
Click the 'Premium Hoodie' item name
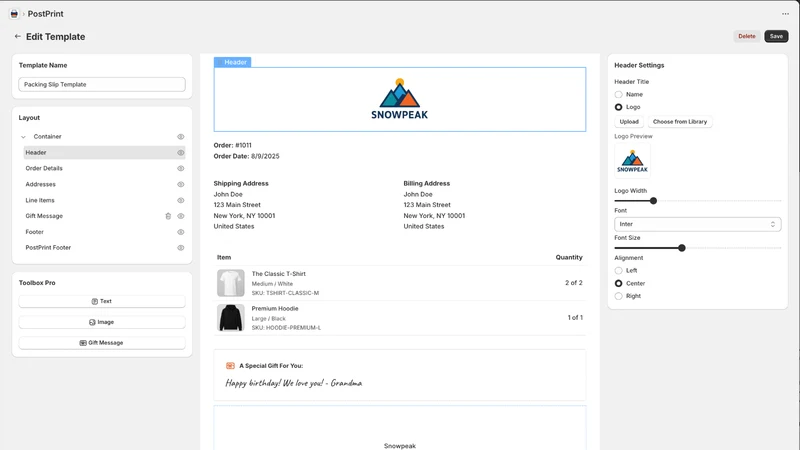275,309
